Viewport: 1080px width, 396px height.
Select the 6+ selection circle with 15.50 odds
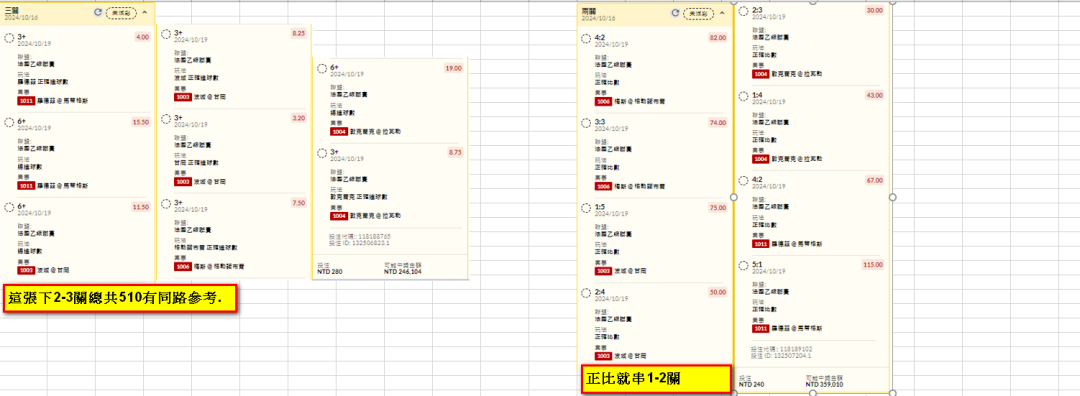click(x=10, y=123)
